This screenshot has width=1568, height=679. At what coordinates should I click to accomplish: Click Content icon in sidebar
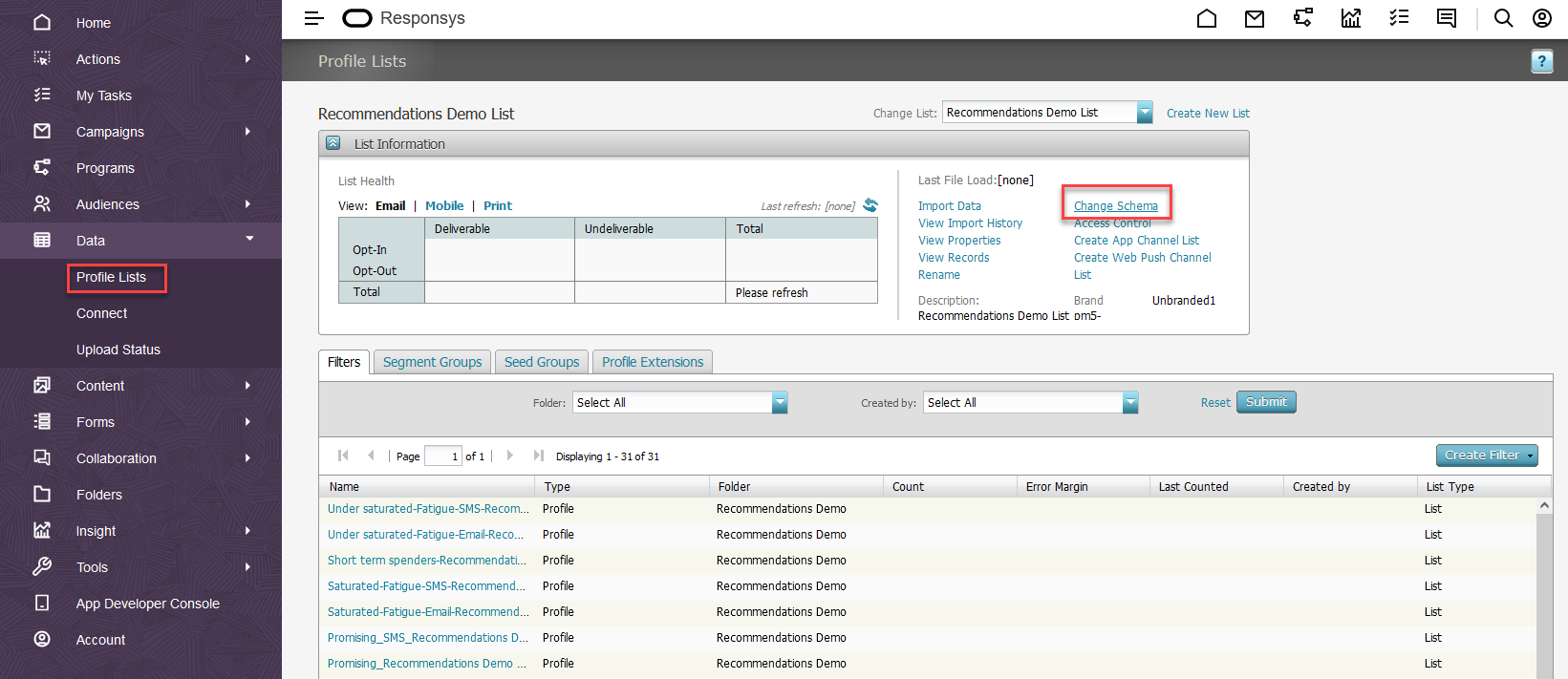coord(42,385)
